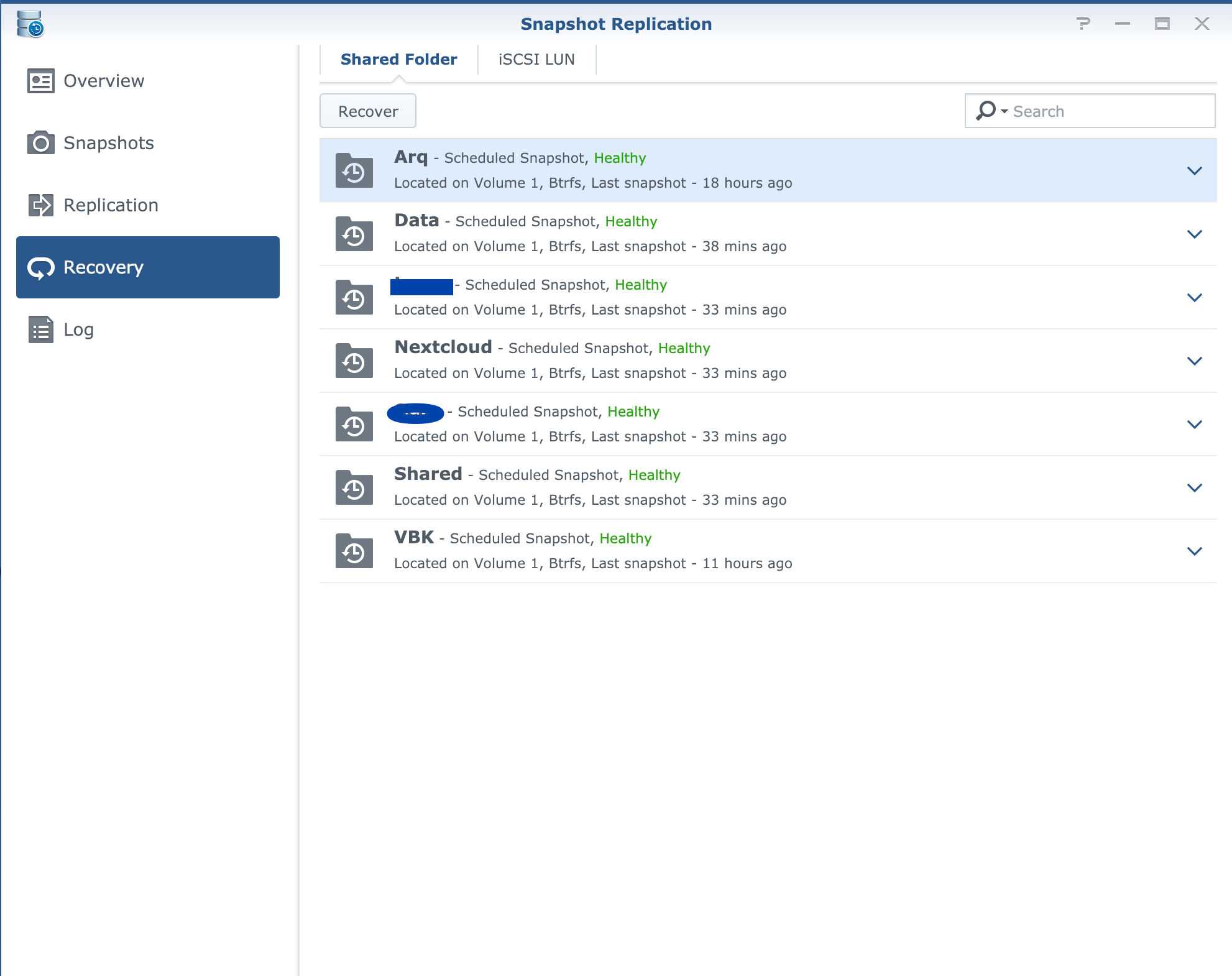The width and height of the screenshot is (1232, 976).
Task: Click the Snapshot Replication app logo icon
Action: [30, 24]
